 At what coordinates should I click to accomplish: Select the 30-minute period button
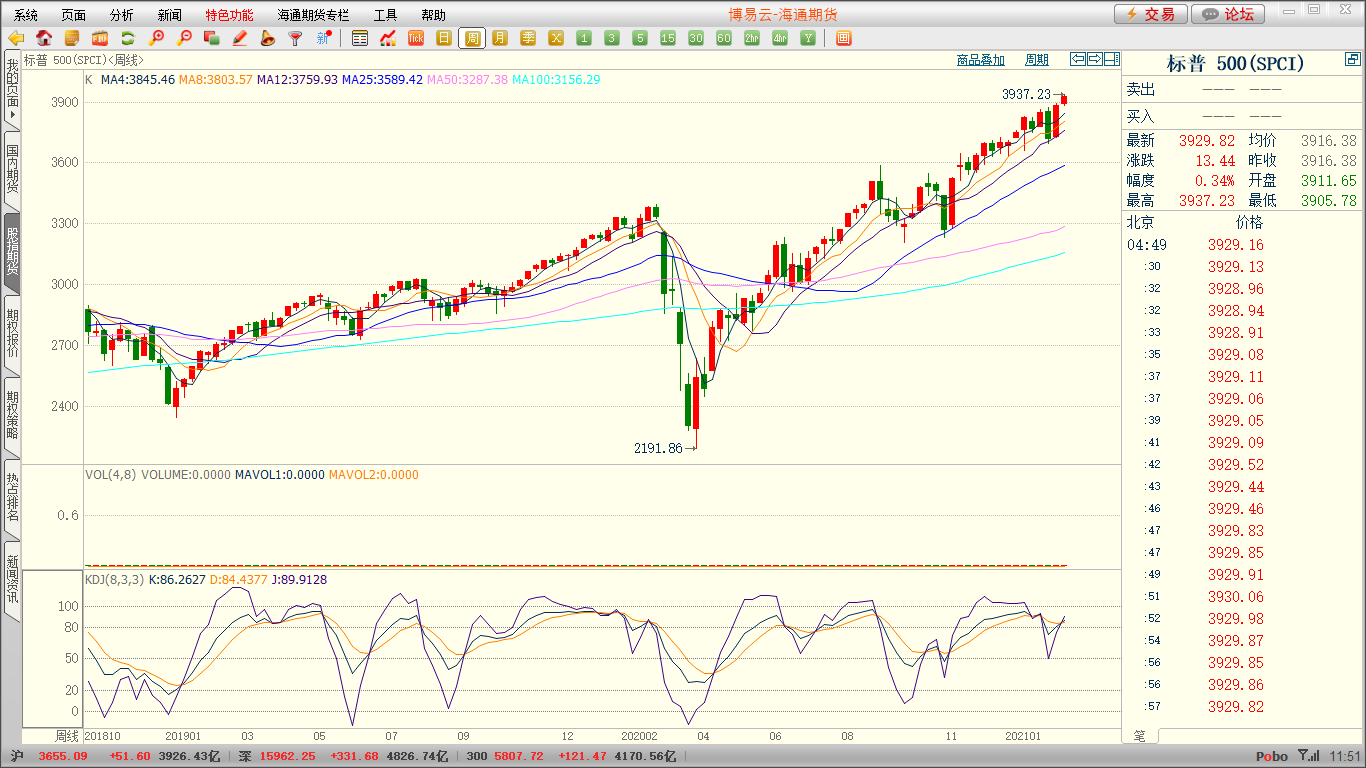pyautogui.click(x=696, y=38)
